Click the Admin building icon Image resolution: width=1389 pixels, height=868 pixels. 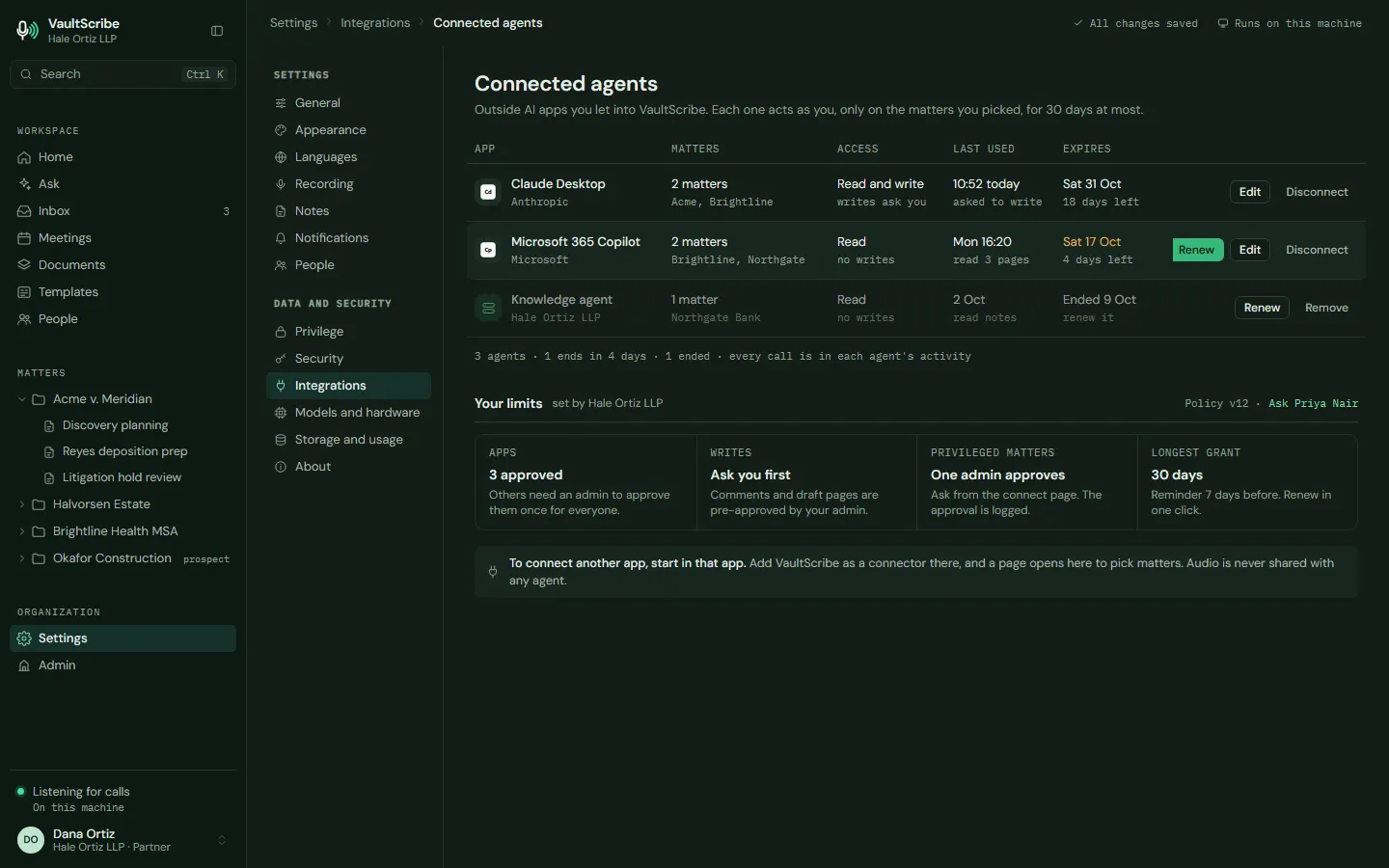24,665
